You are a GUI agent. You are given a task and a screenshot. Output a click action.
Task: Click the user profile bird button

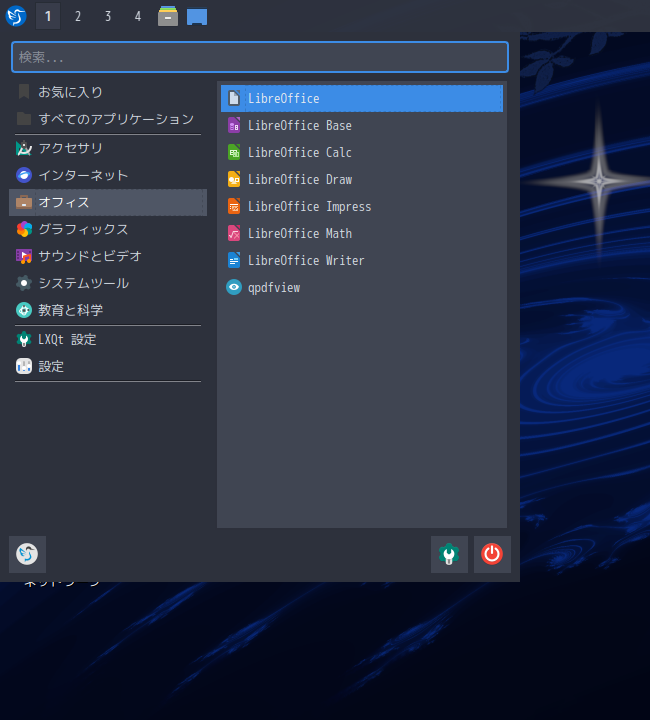tap(28, 554)
